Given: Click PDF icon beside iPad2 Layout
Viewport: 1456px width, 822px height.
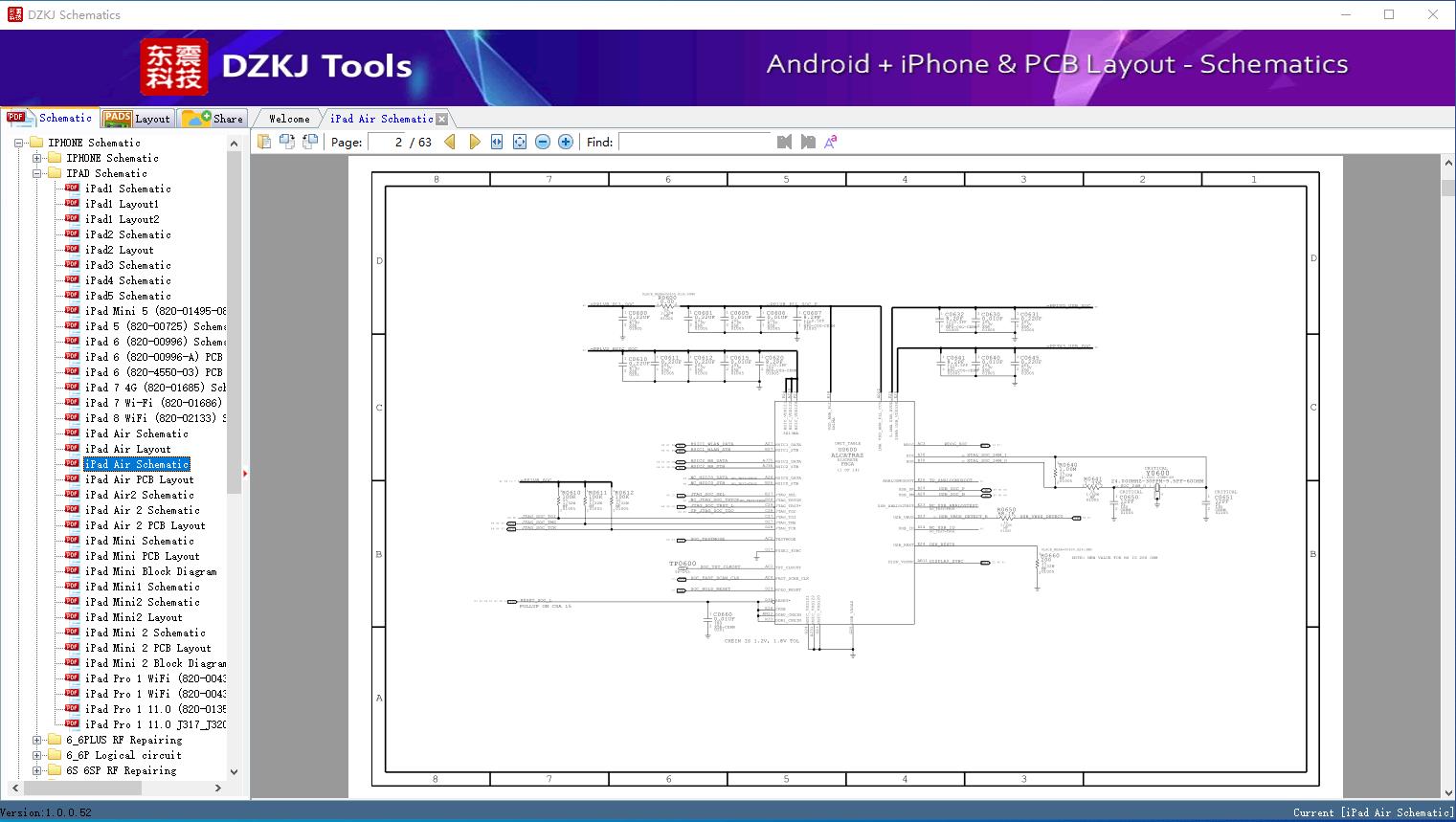Looking at the screenshot, I should coord(72,250).
